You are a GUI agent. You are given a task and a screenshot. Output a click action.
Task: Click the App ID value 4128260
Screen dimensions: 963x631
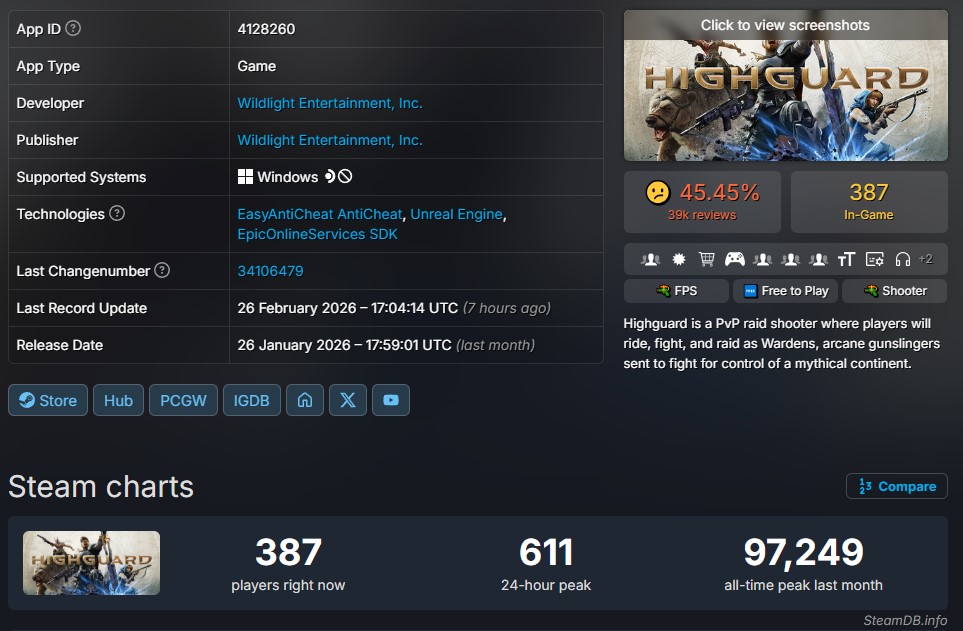266,29
